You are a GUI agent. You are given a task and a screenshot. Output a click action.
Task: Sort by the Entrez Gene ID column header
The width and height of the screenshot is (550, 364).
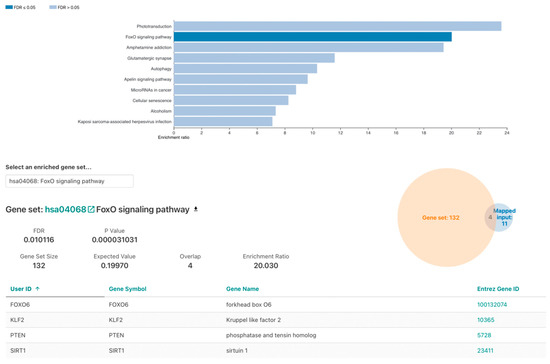coord(498,289)
